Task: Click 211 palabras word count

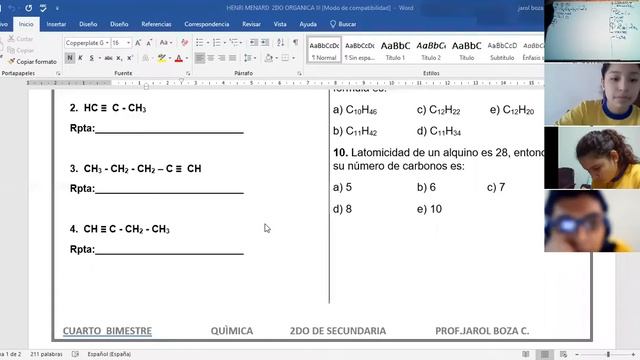Action: [46, 354]
